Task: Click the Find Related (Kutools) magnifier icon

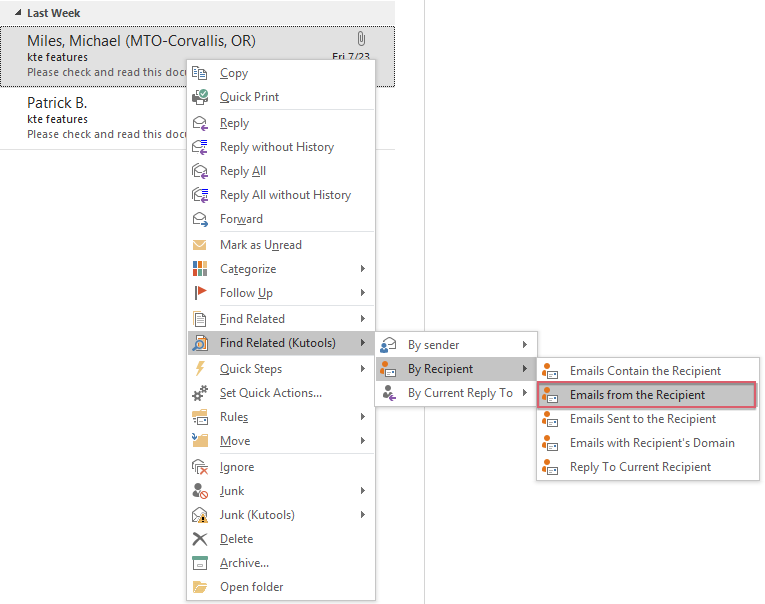Action: click(200, 343)
